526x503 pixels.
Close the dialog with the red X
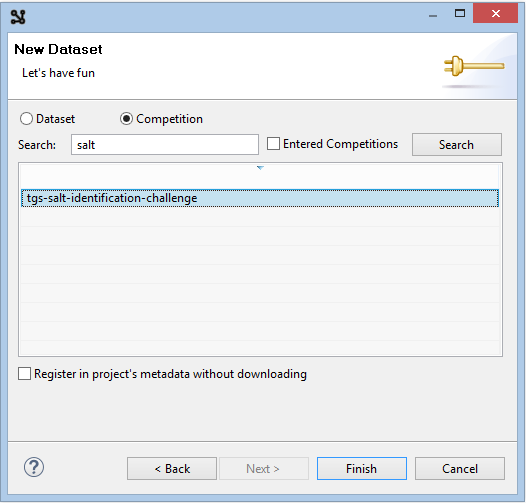(x=495, y=13)
